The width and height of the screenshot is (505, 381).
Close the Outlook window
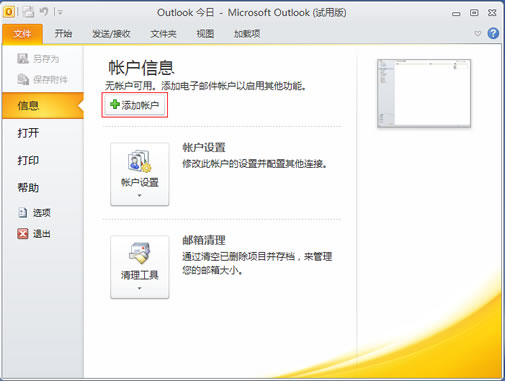click(492, 13)
